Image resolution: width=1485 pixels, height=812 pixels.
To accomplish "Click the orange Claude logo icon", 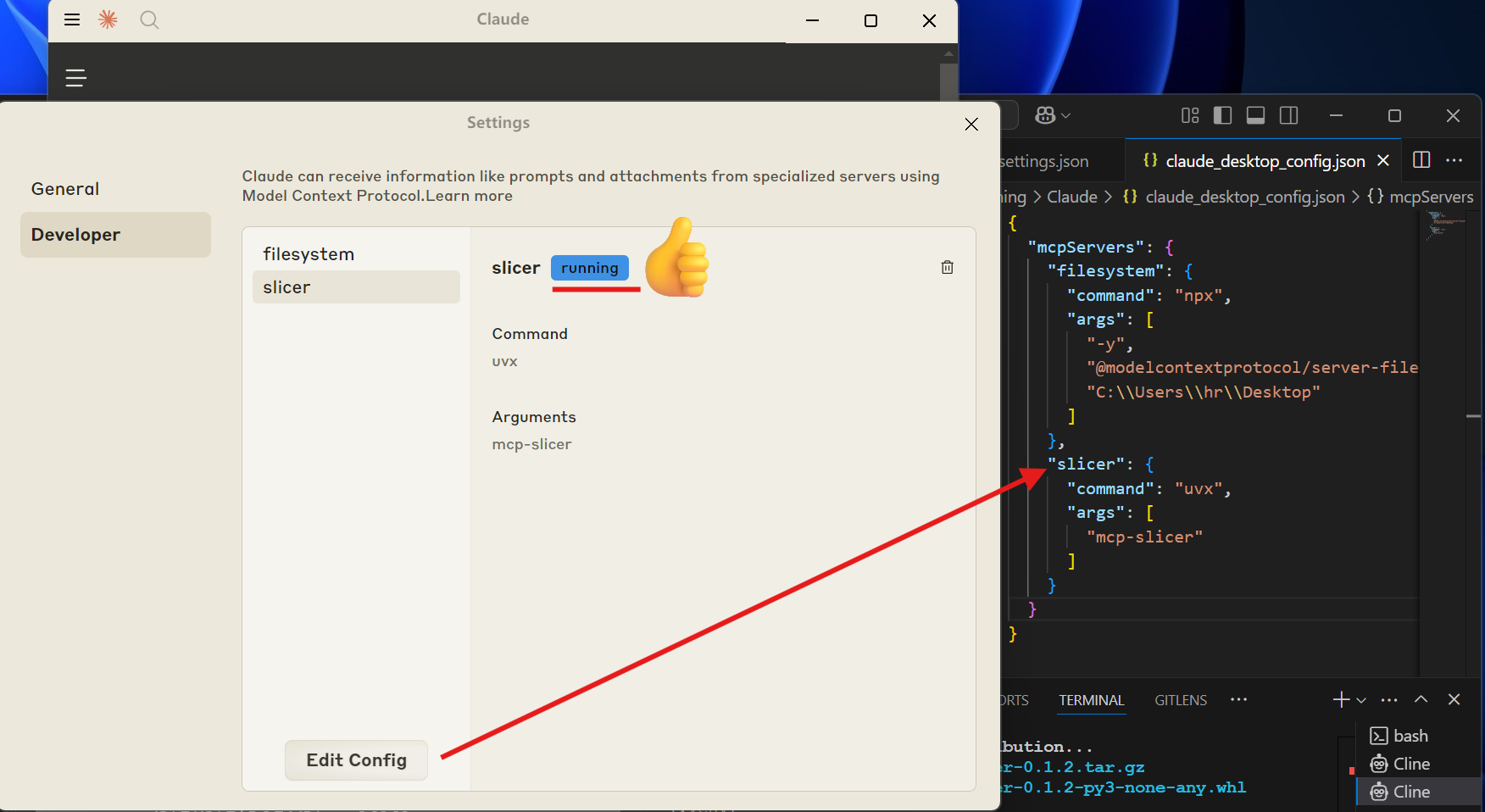I will [108, 19].
